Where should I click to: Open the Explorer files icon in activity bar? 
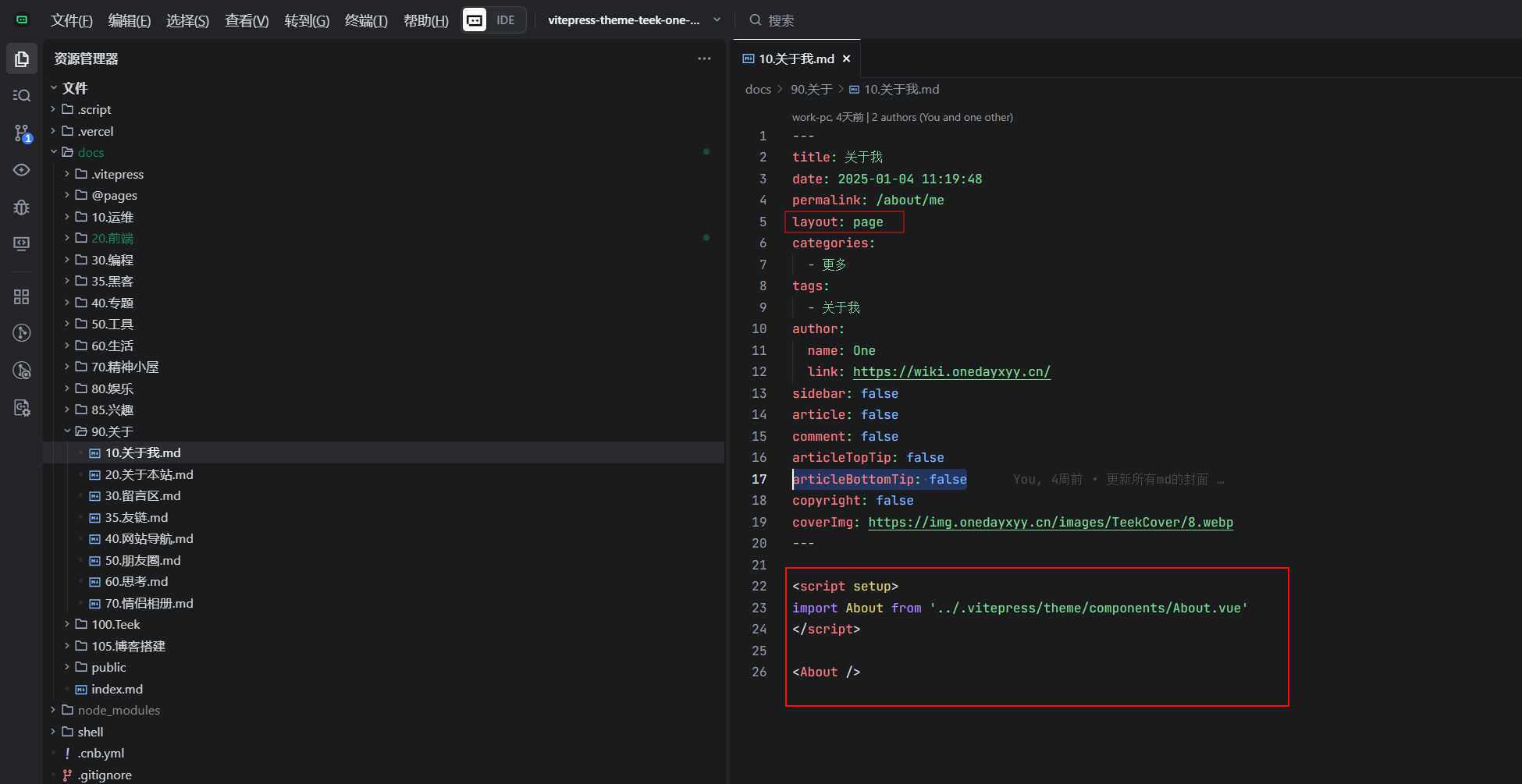tap(22, 59)
